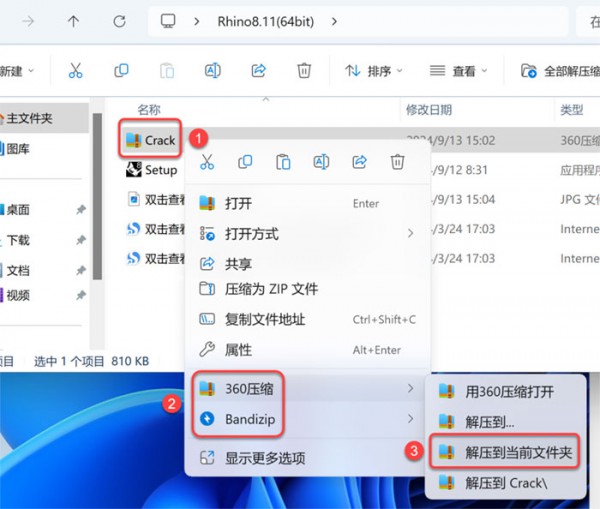Select 压缩为 ZIP 文件 in the context menu

pos(307,289)
